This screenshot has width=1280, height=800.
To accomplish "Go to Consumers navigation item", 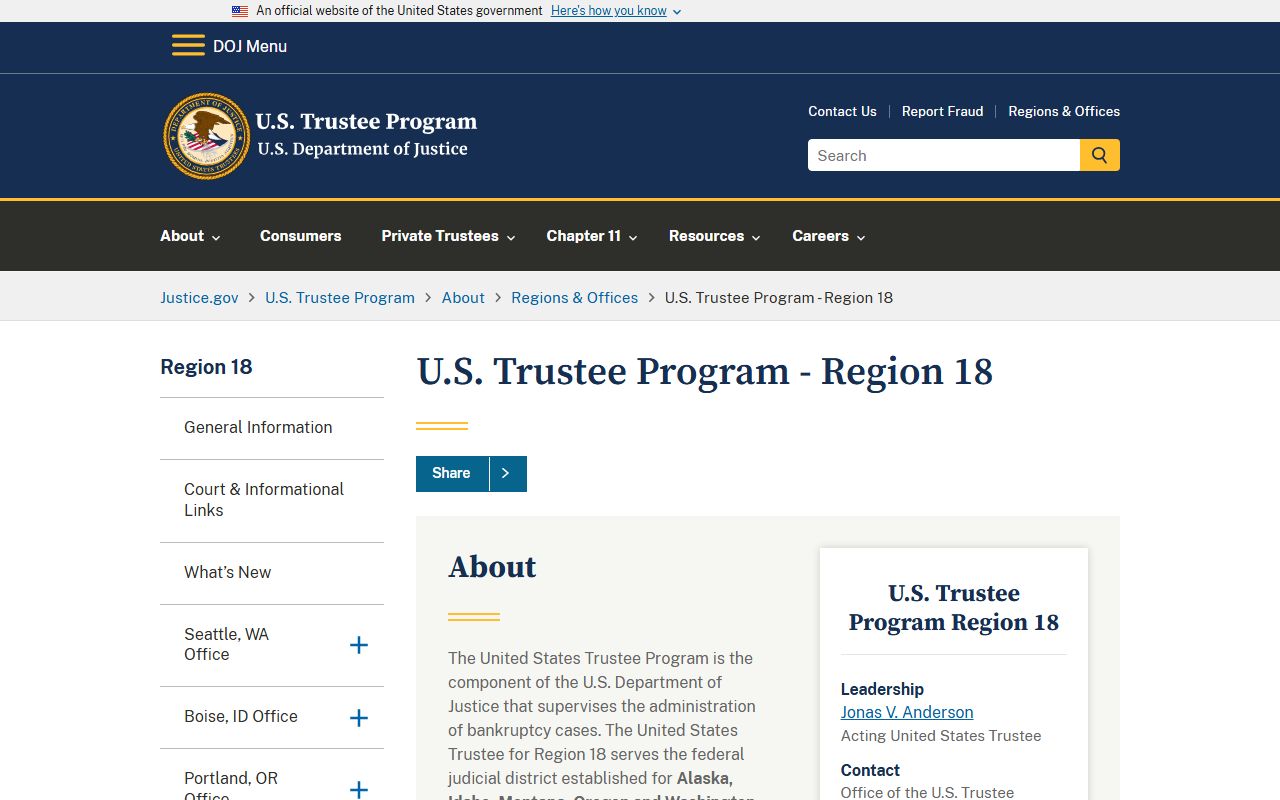I will click(300, 236).
